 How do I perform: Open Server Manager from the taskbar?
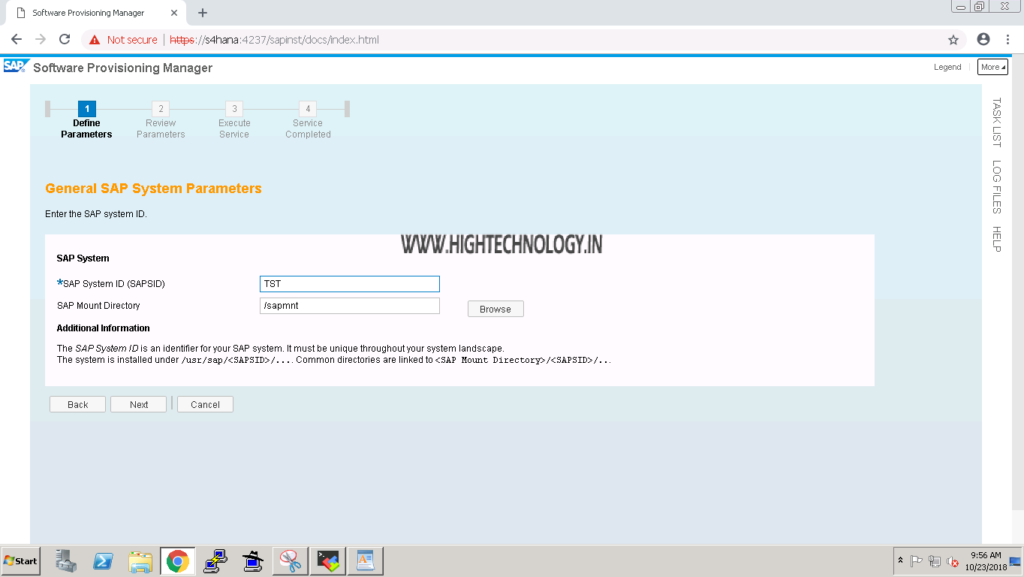coord(65,561)
